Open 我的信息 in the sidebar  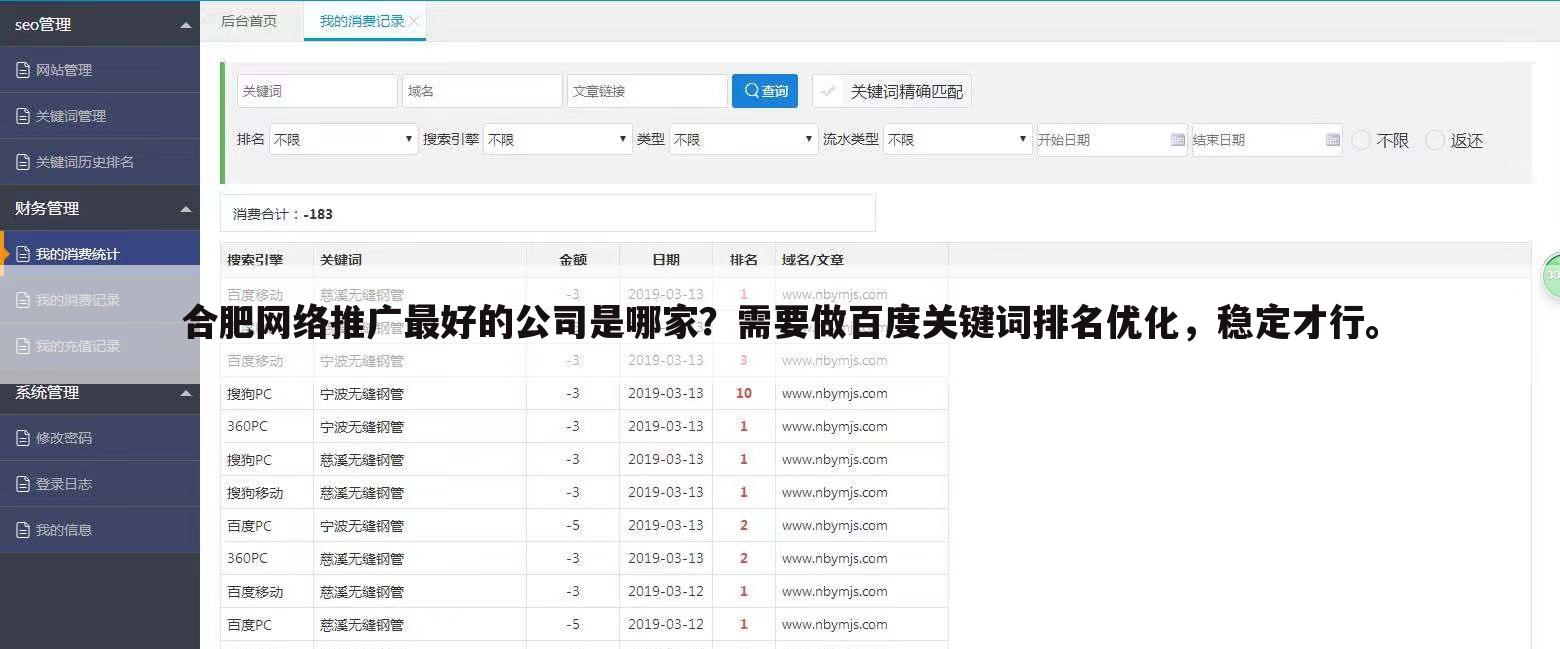[100, 530]
